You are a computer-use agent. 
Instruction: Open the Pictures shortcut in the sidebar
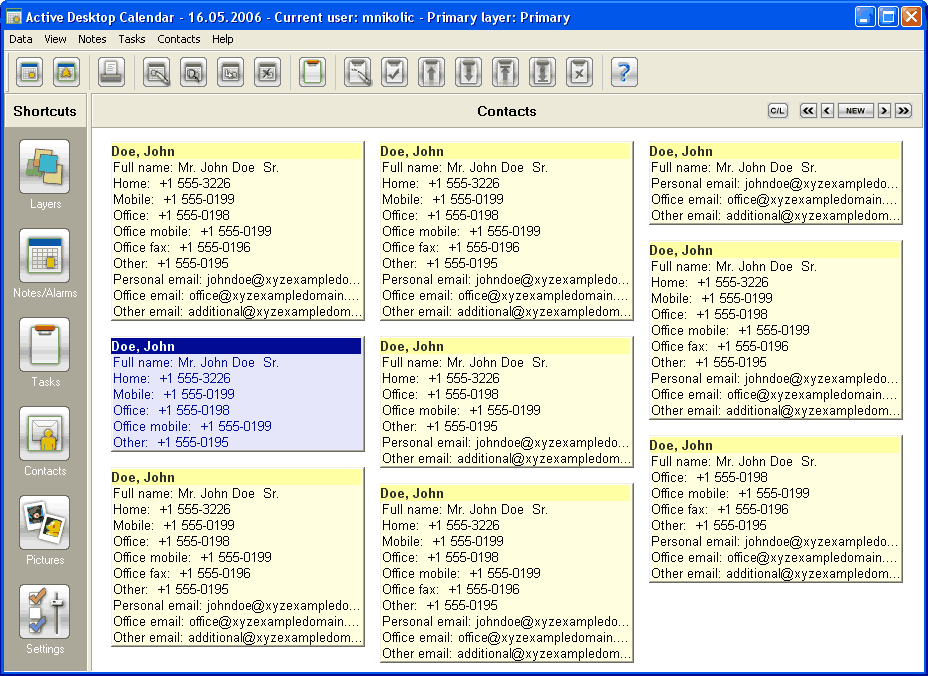click(x=44, y=523)
